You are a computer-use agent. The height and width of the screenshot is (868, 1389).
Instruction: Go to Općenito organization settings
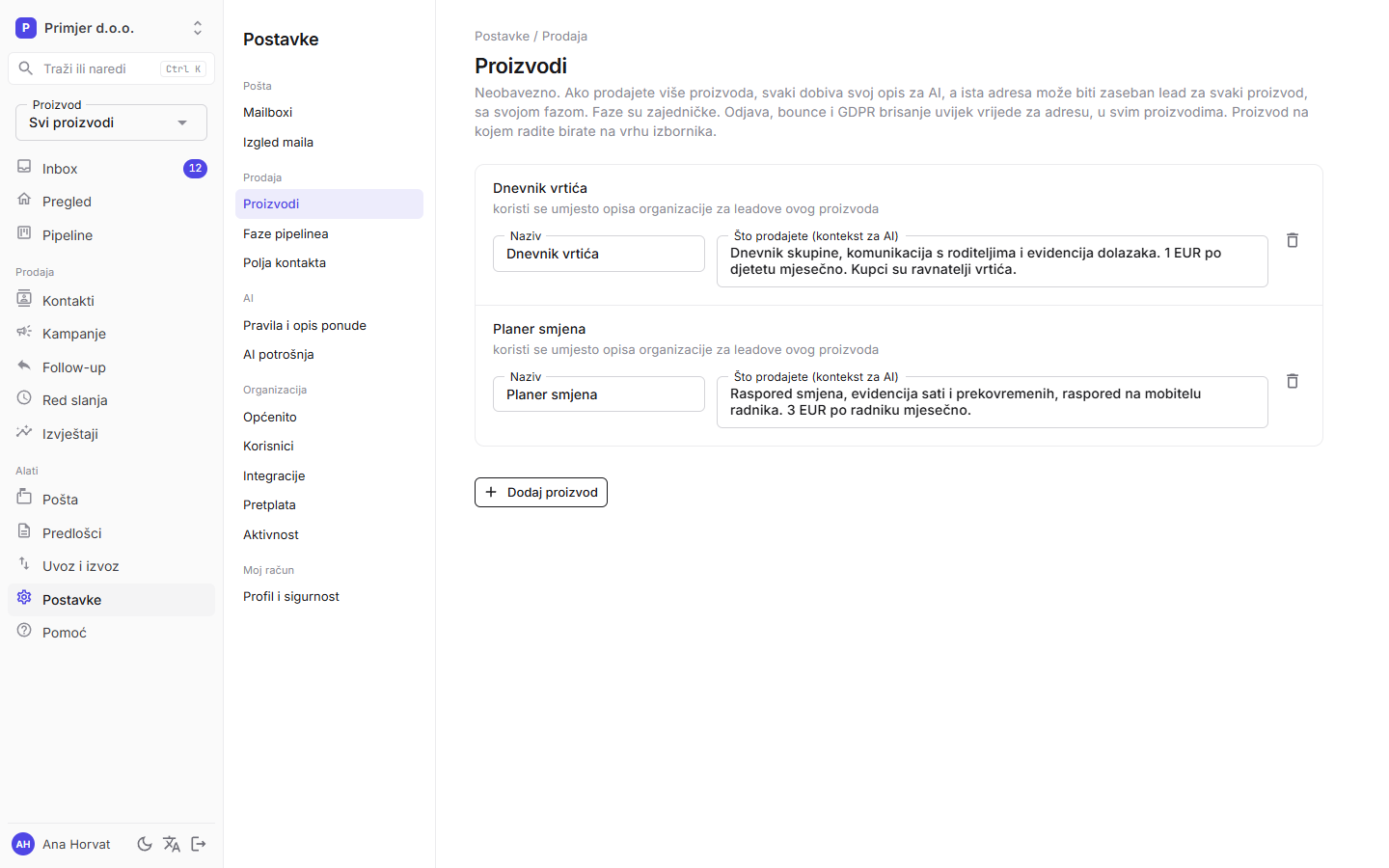click(x=329, y=417)
